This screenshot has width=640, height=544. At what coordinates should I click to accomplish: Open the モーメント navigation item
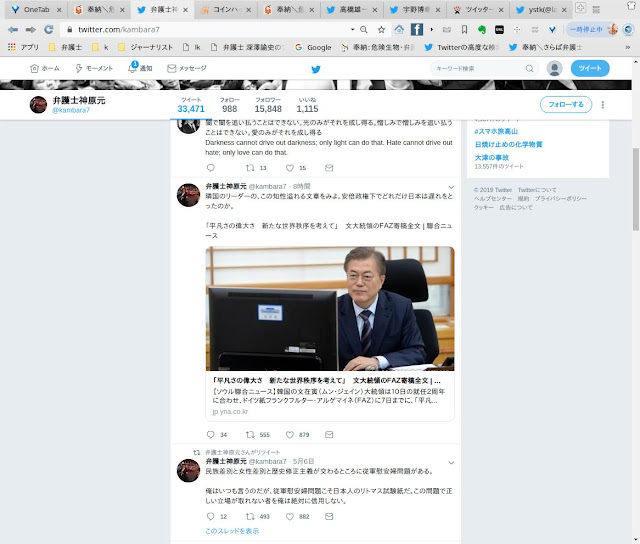click(94, 68)
